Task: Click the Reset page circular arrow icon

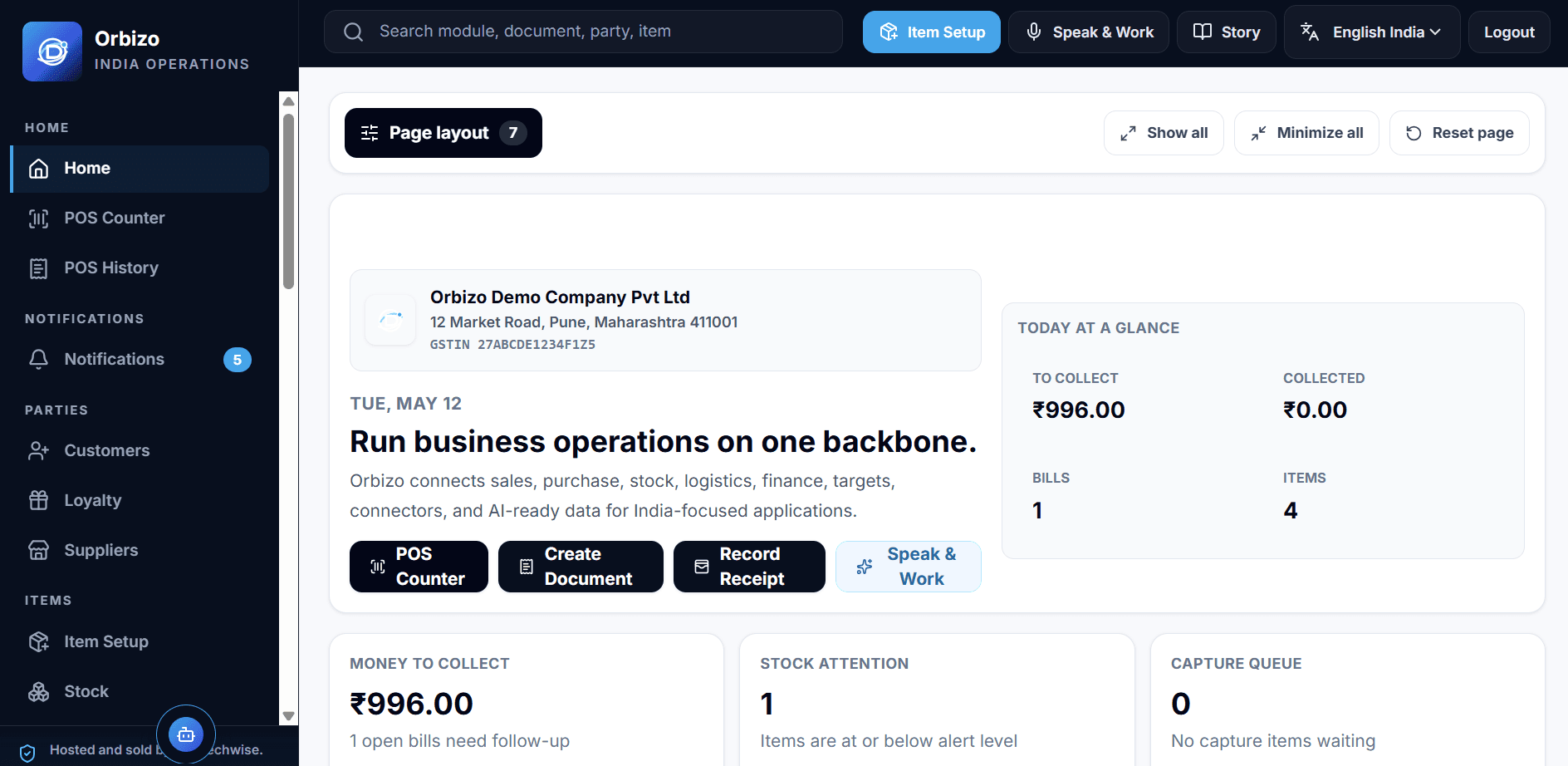Action: point(1414,133)
